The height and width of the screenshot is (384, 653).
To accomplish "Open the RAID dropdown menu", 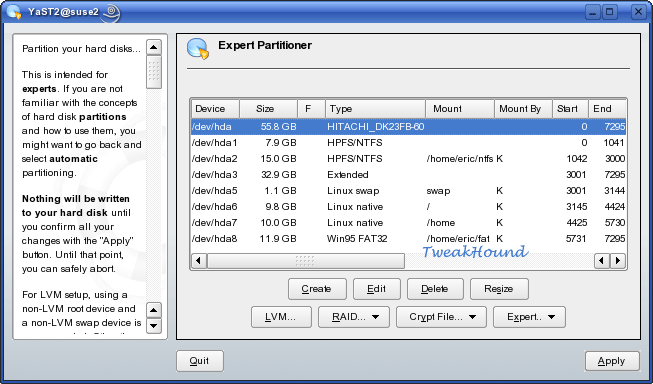I will pyautogui.click(x=354, y=317).
